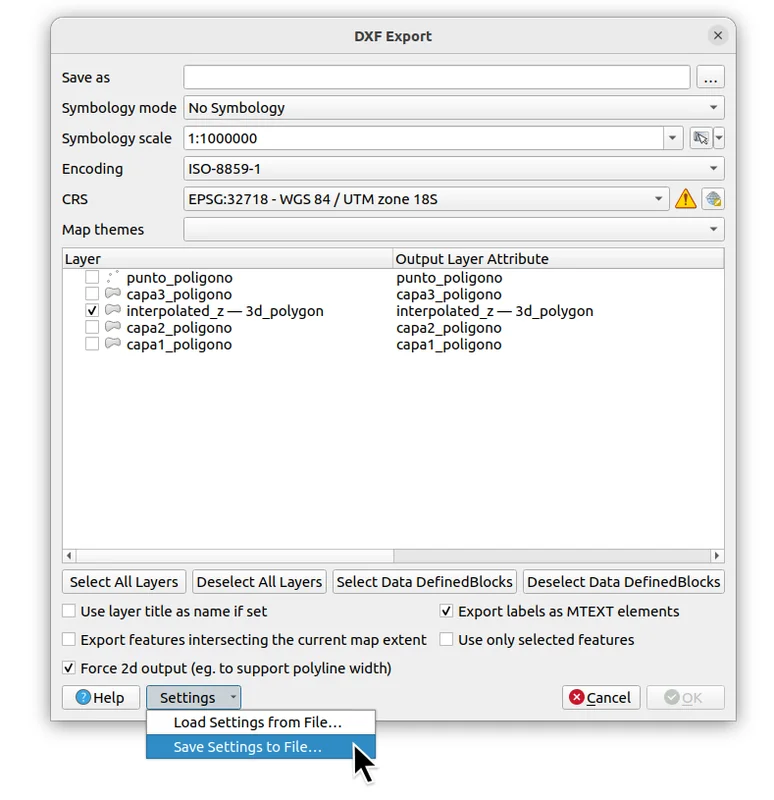Click the browse button next to Save as
The width and height of the screenshot is (774, 800).
710,77
